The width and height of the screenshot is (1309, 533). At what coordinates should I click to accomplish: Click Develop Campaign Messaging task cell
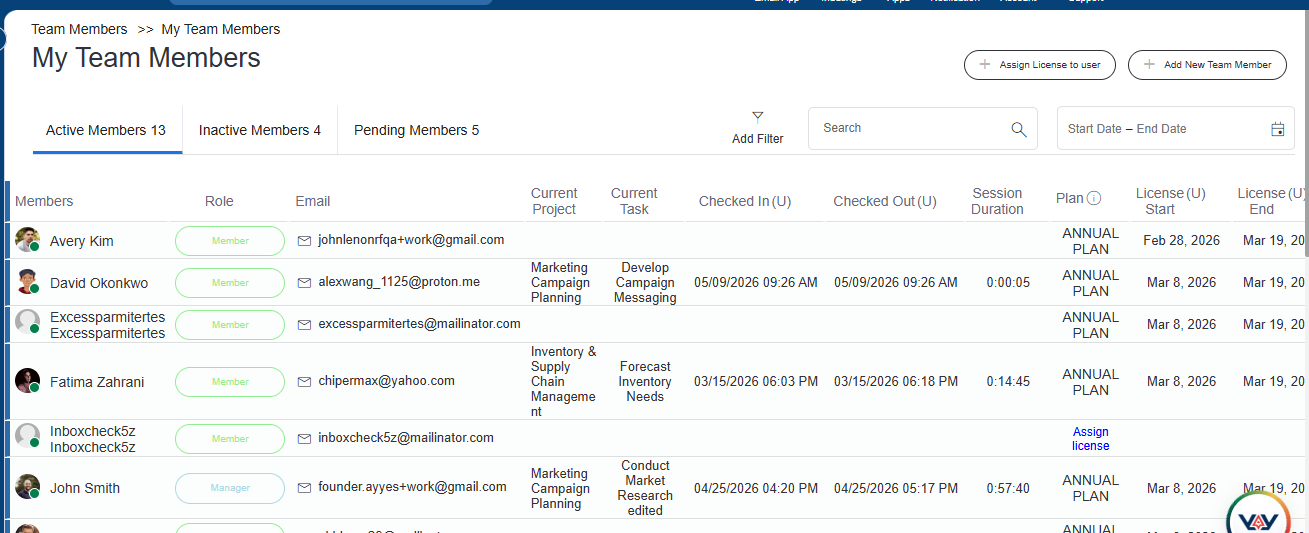(x=645, y=283)
